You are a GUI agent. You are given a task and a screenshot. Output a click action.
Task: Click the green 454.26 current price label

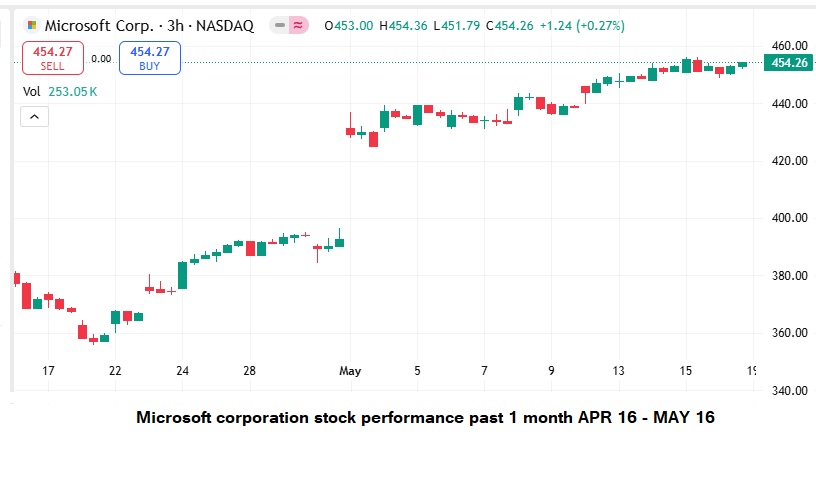tap(789, 63)
